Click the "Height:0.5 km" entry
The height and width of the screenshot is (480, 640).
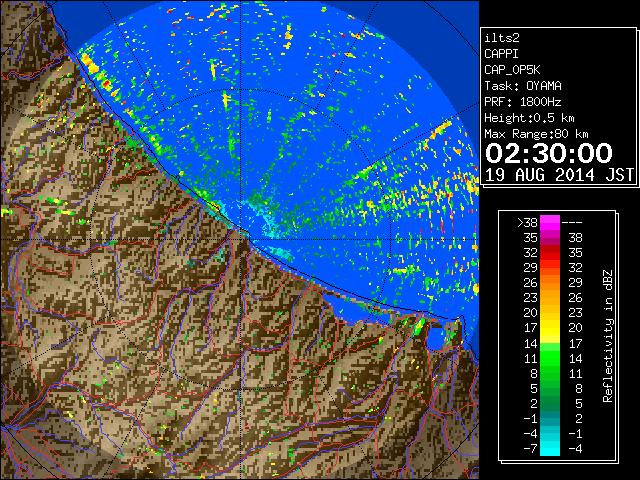point(529,118)
